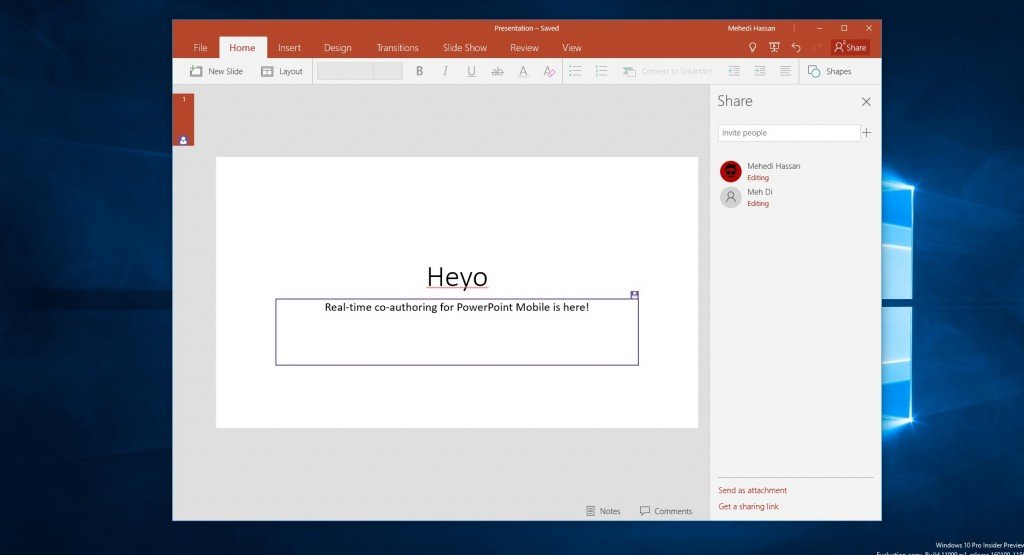Select slide 1 thumbnail
Viewport: 1024px width, 555px height.
tap(184, 119)
